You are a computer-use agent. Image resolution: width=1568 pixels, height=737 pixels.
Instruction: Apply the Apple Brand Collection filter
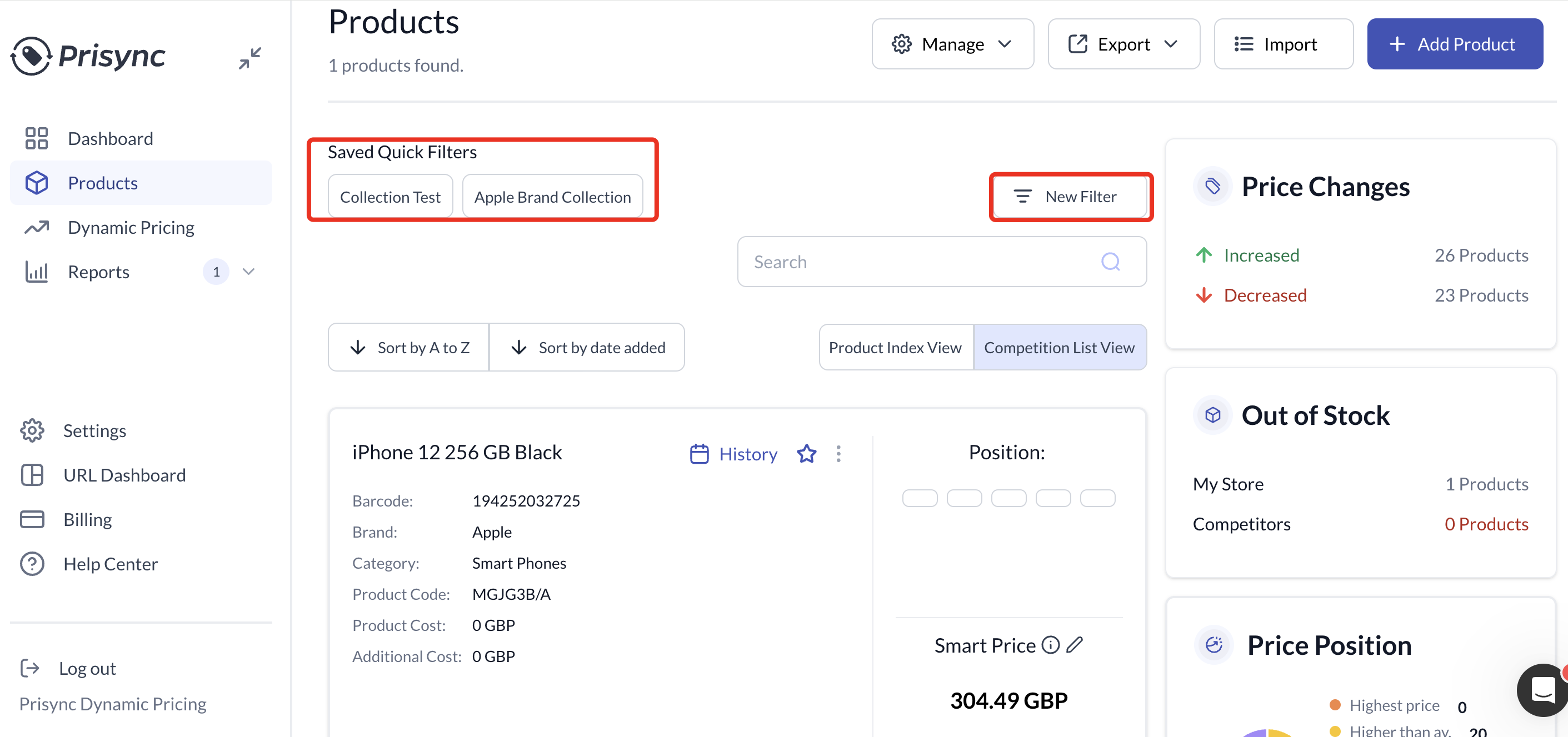pos(552,197)
